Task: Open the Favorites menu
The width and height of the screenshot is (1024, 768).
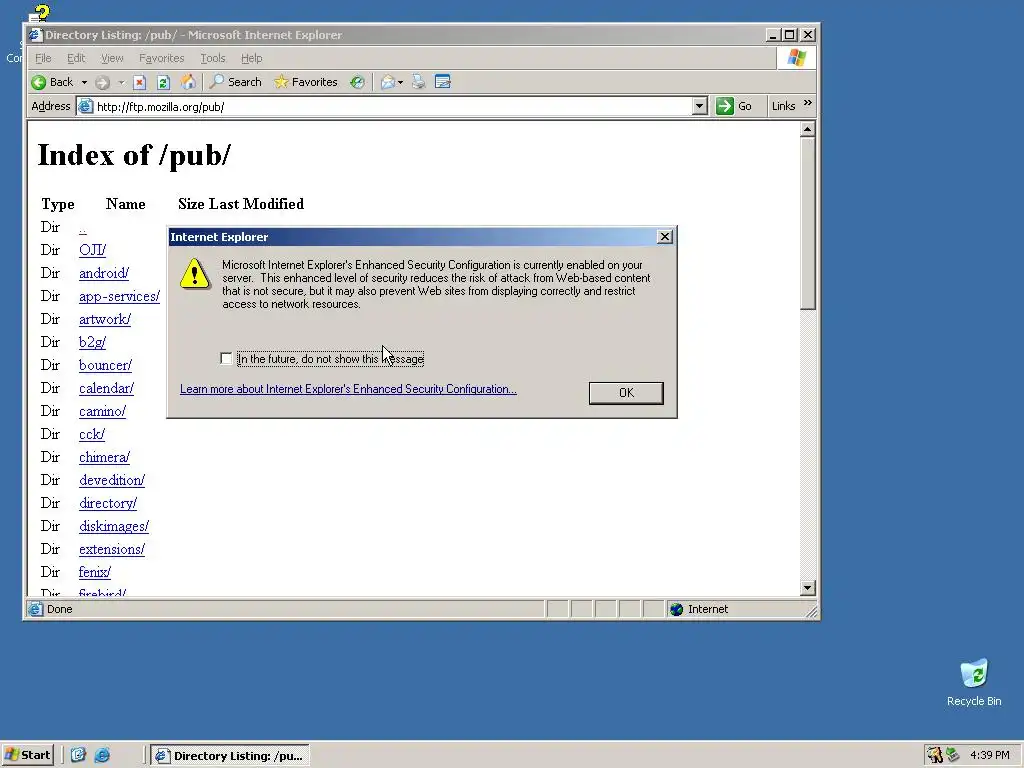Action: click(161, 58)
